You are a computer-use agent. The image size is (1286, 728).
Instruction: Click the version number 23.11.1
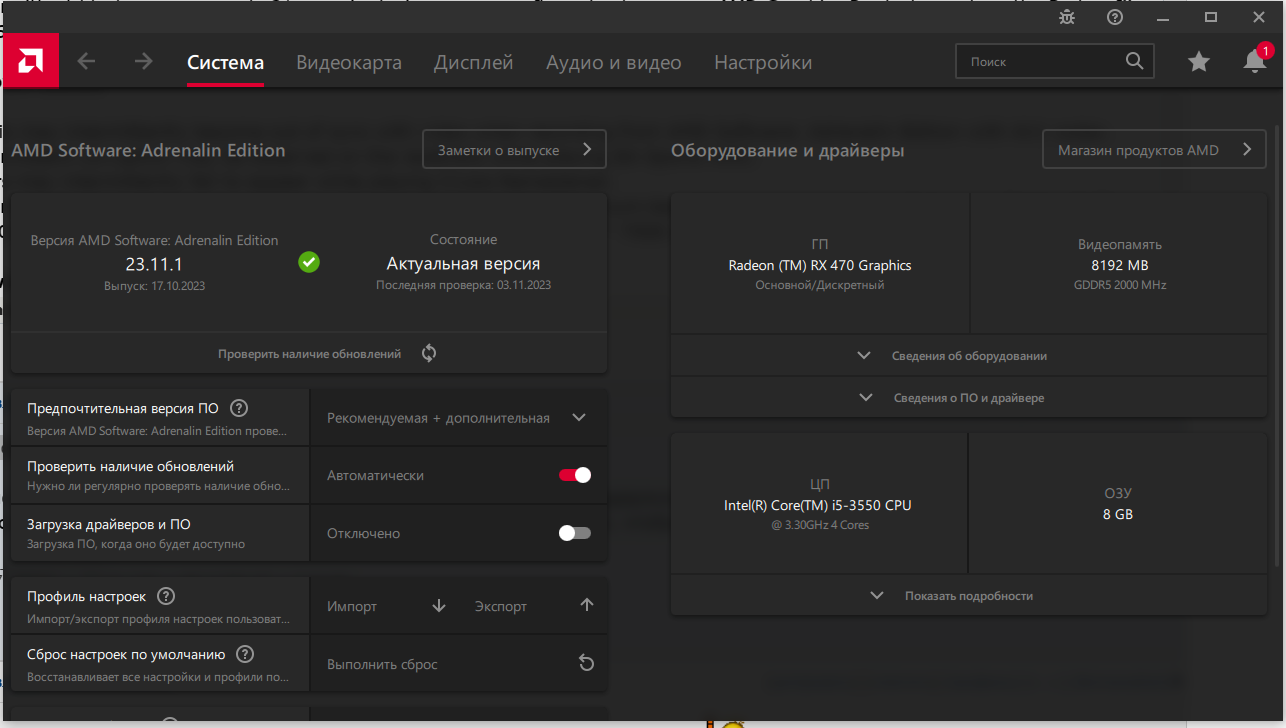154,265
